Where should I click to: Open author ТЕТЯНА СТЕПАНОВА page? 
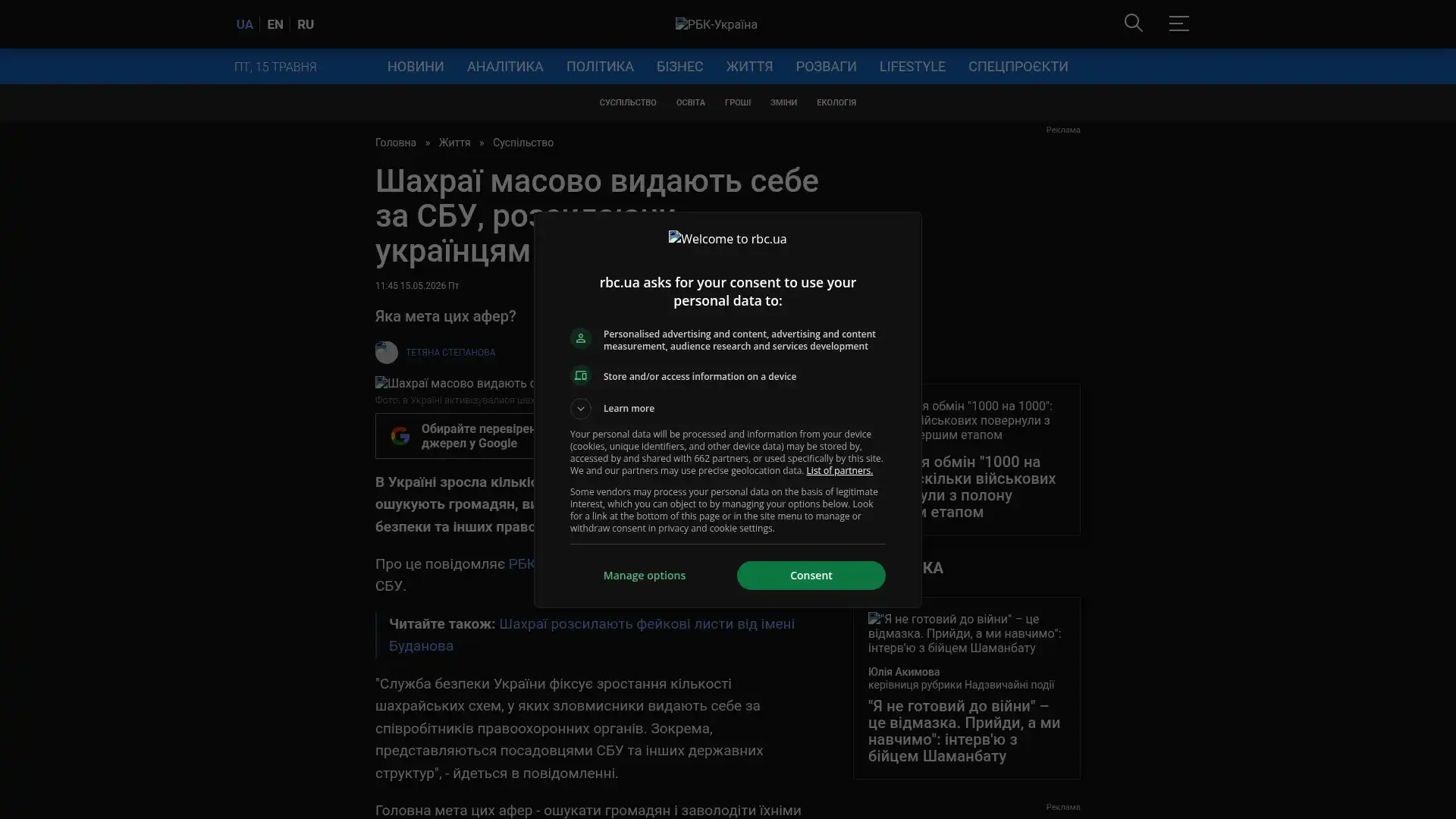(450, 353)
